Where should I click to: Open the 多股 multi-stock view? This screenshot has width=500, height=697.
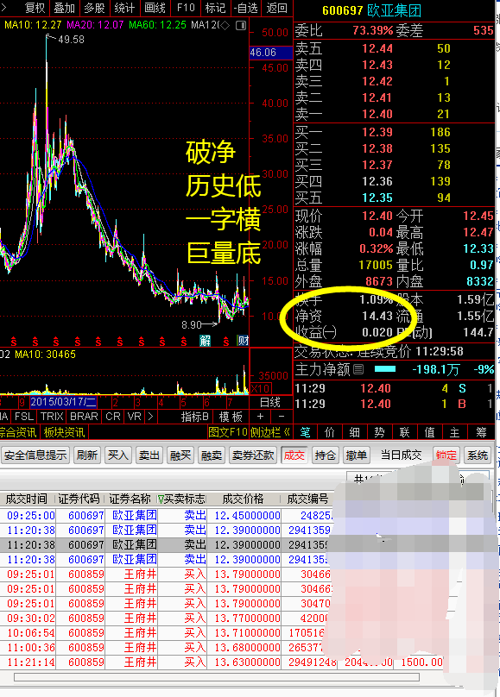pos(94,8)
